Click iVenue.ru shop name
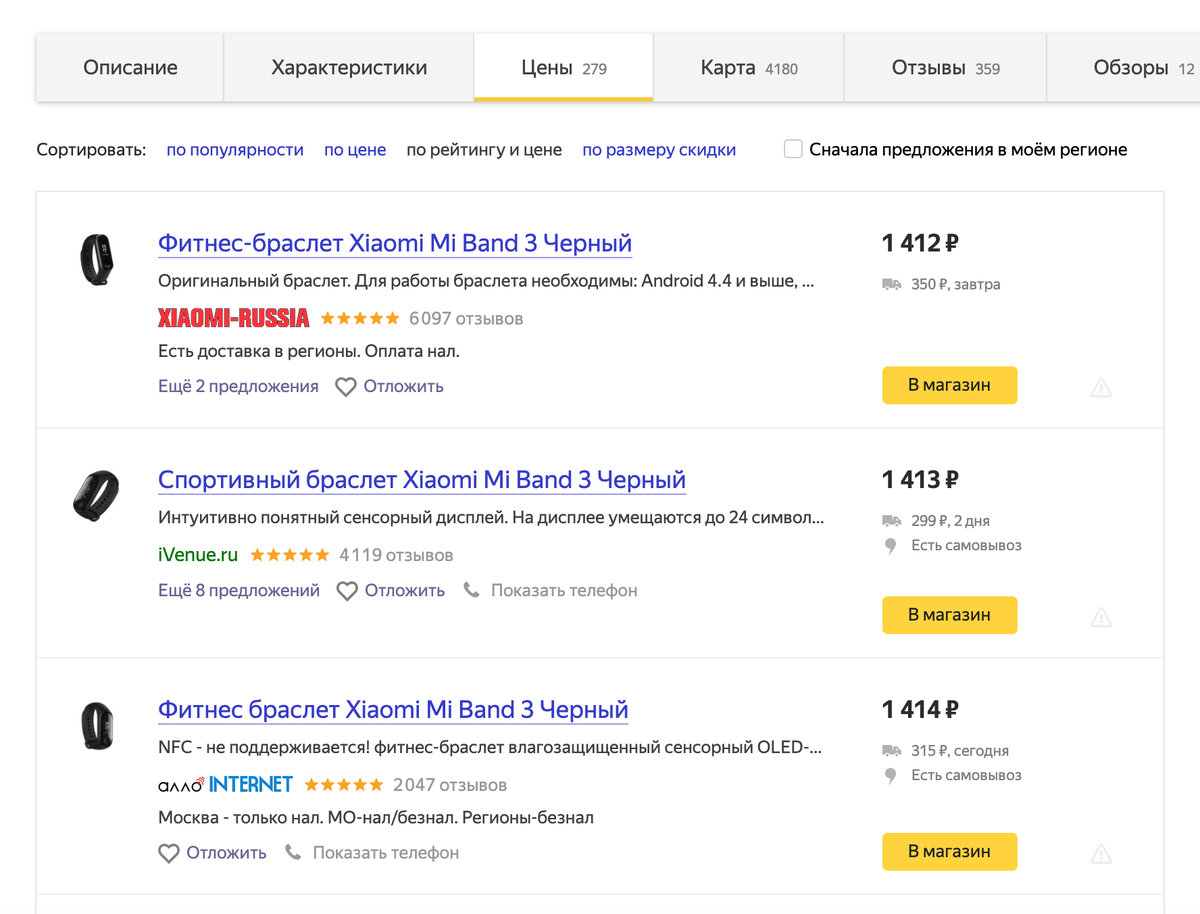 click(198, 554)
